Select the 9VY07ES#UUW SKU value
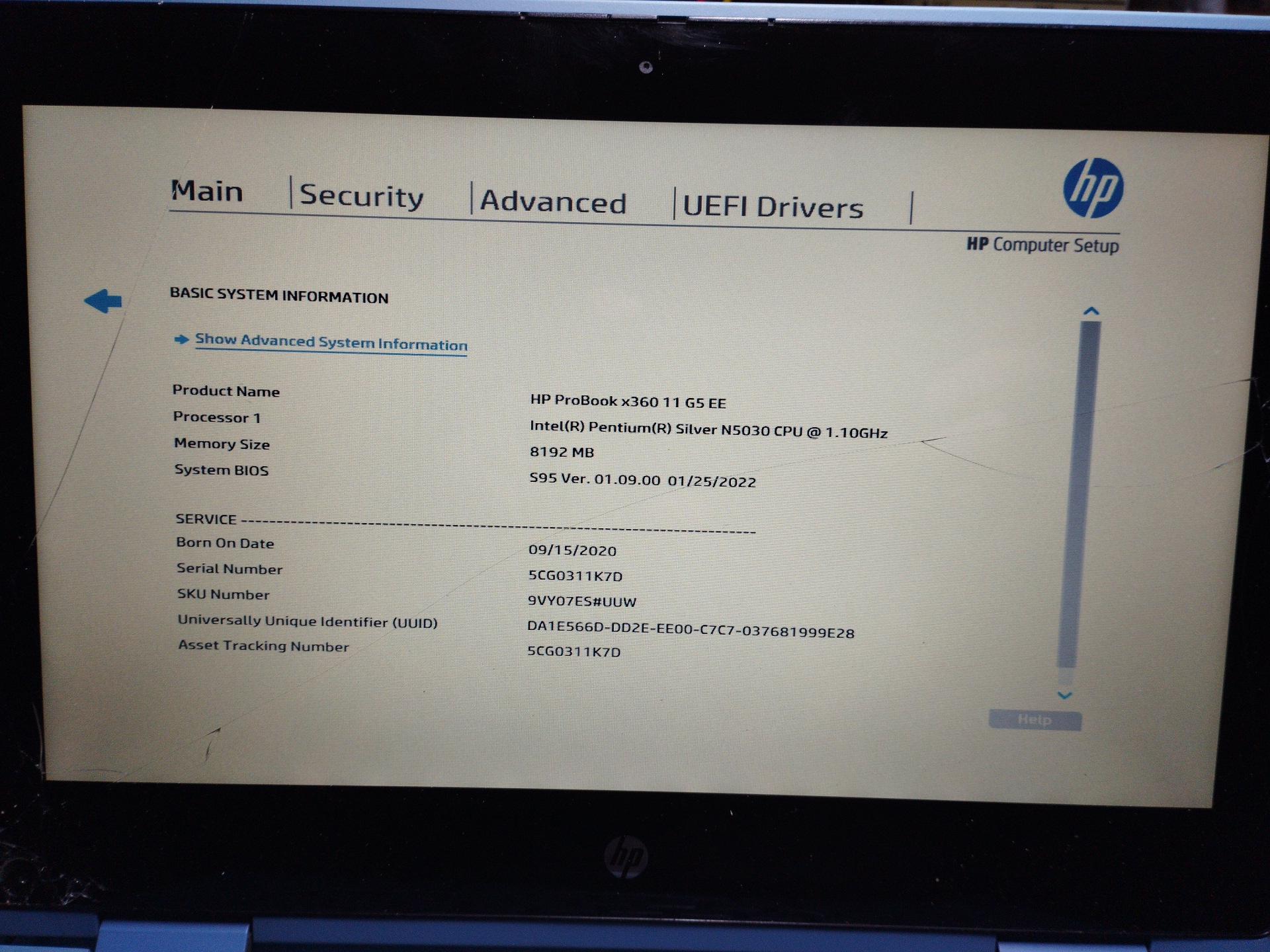The width and height of the screenshot is (1270, 952). point(582,601)
